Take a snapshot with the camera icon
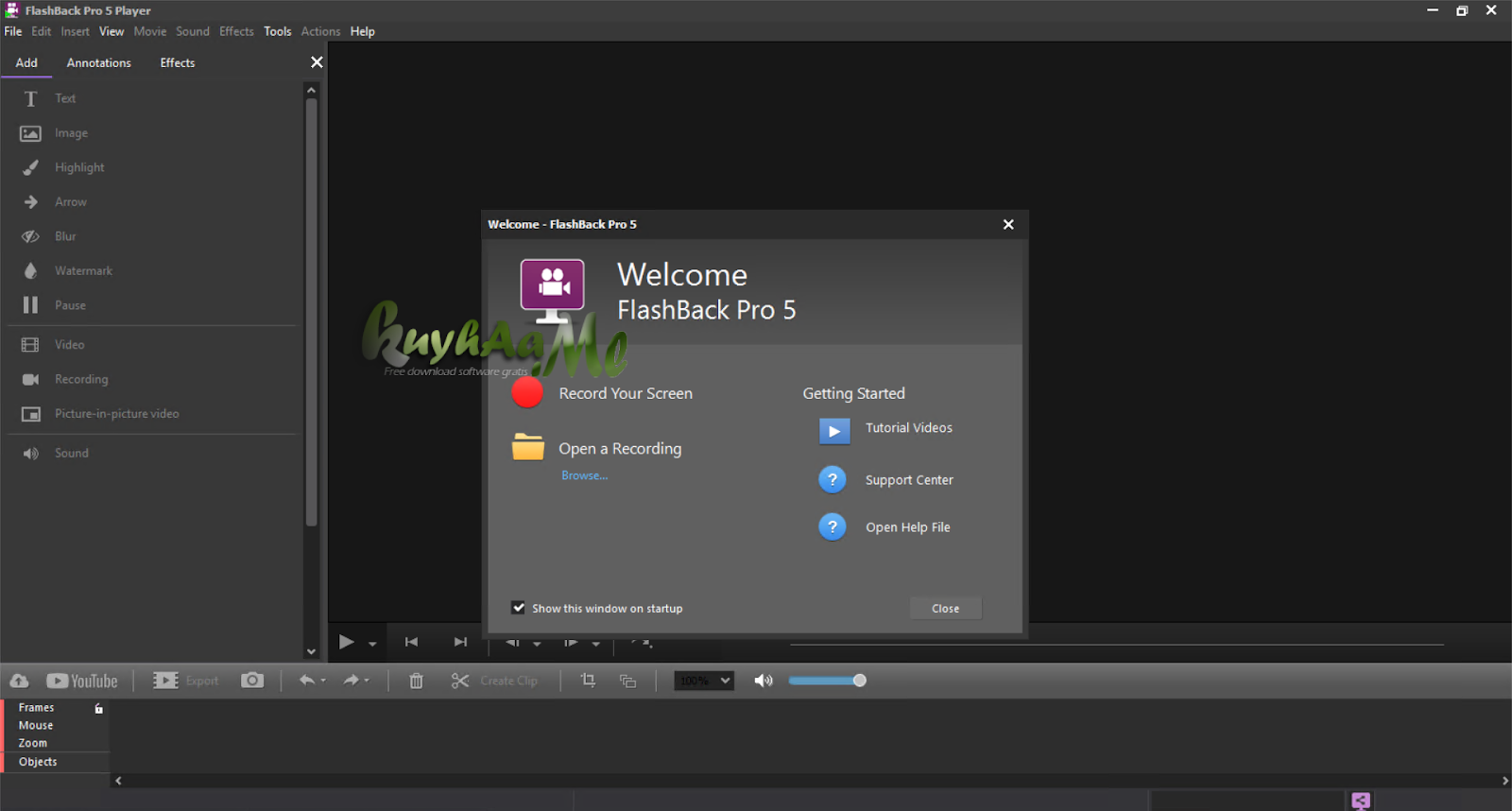This screenshot has height=811, width=1512. [252, 681]
